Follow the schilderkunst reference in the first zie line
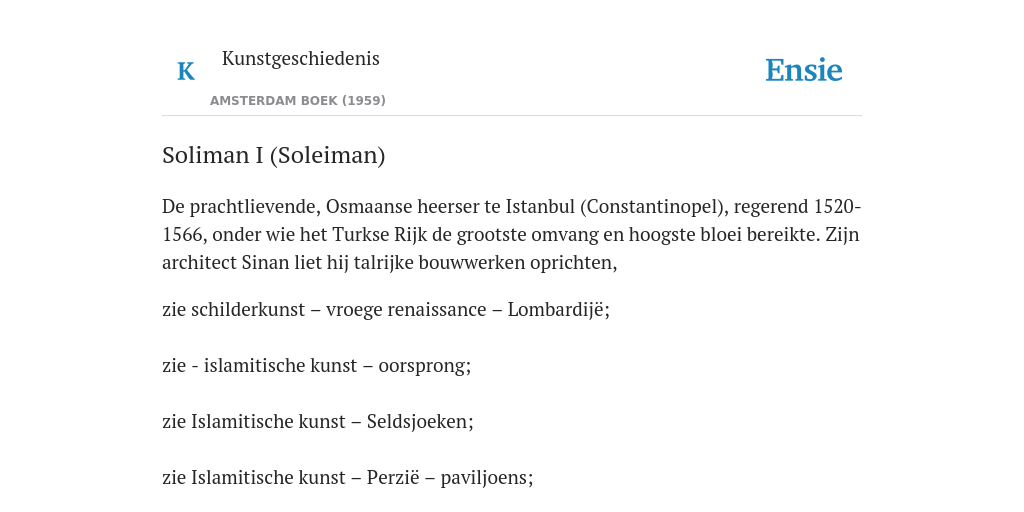This screenshot has width=1024, height=512. pos(248,310)
